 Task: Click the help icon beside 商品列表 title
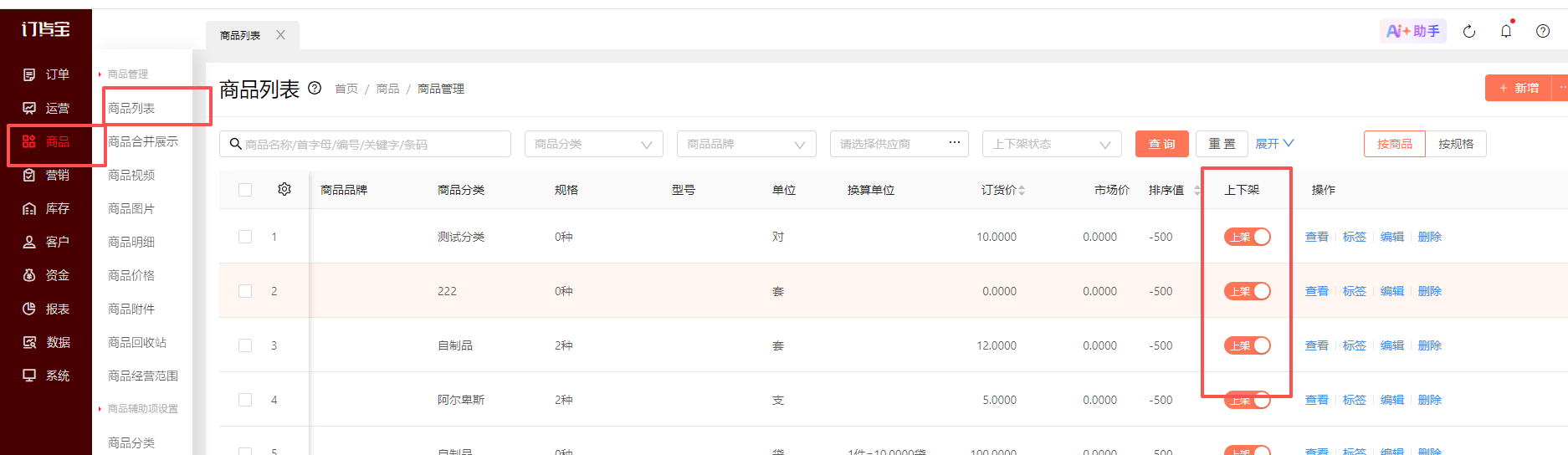(x=315, y=88)
